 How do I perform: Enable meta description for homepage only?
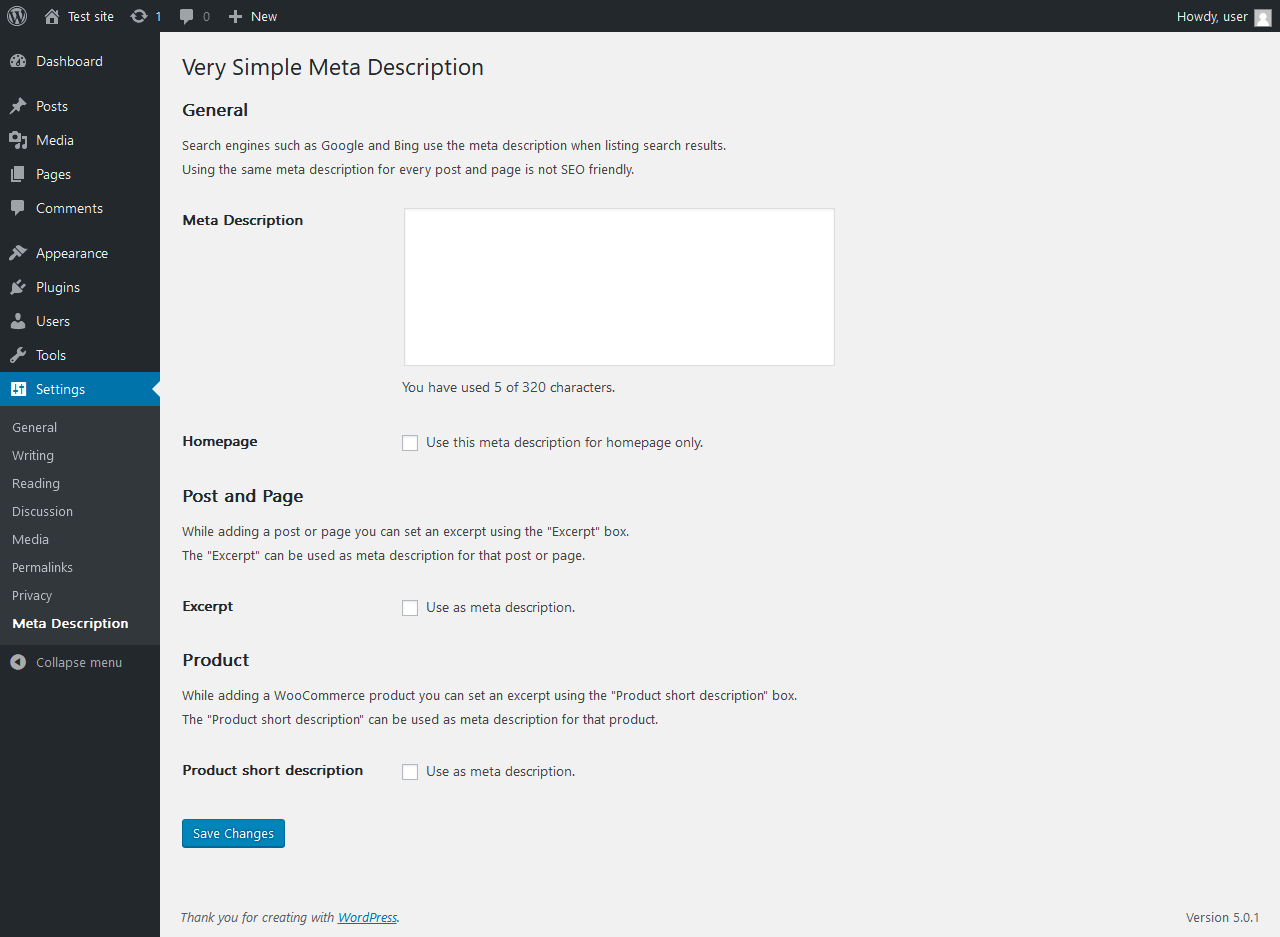410,443
